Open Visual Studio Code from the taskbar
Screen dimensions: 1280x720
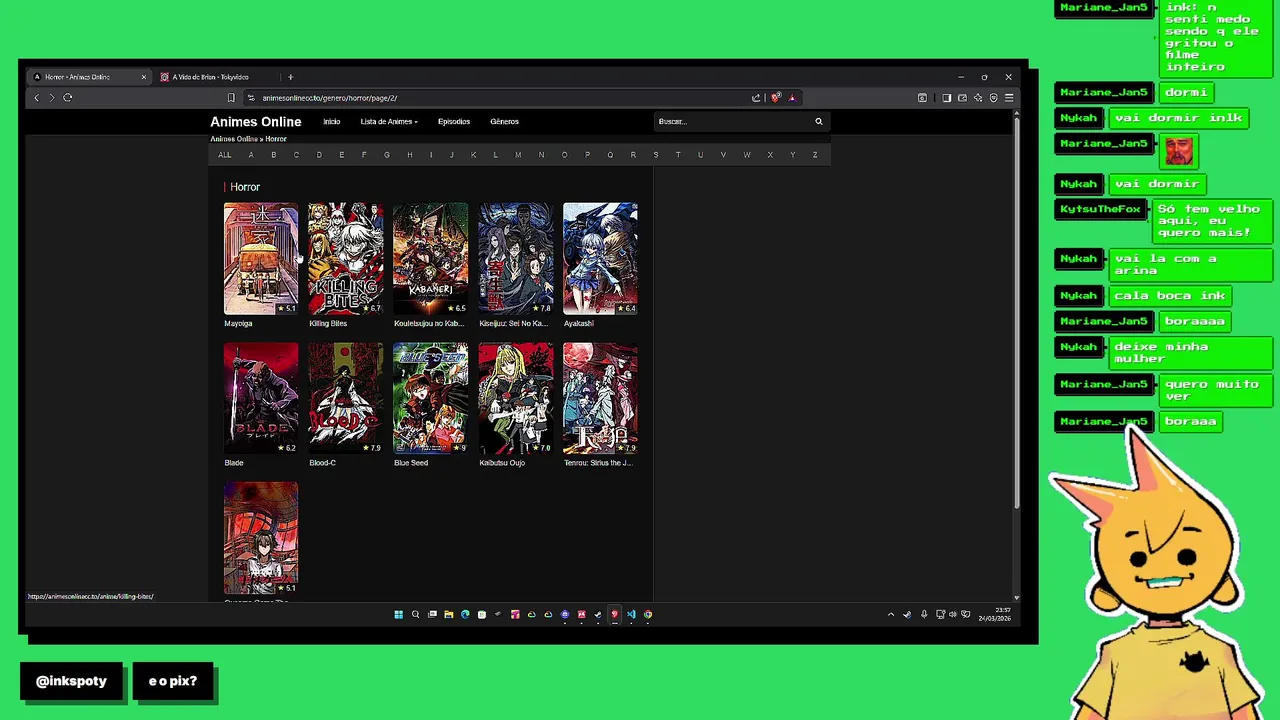[631, 614]
